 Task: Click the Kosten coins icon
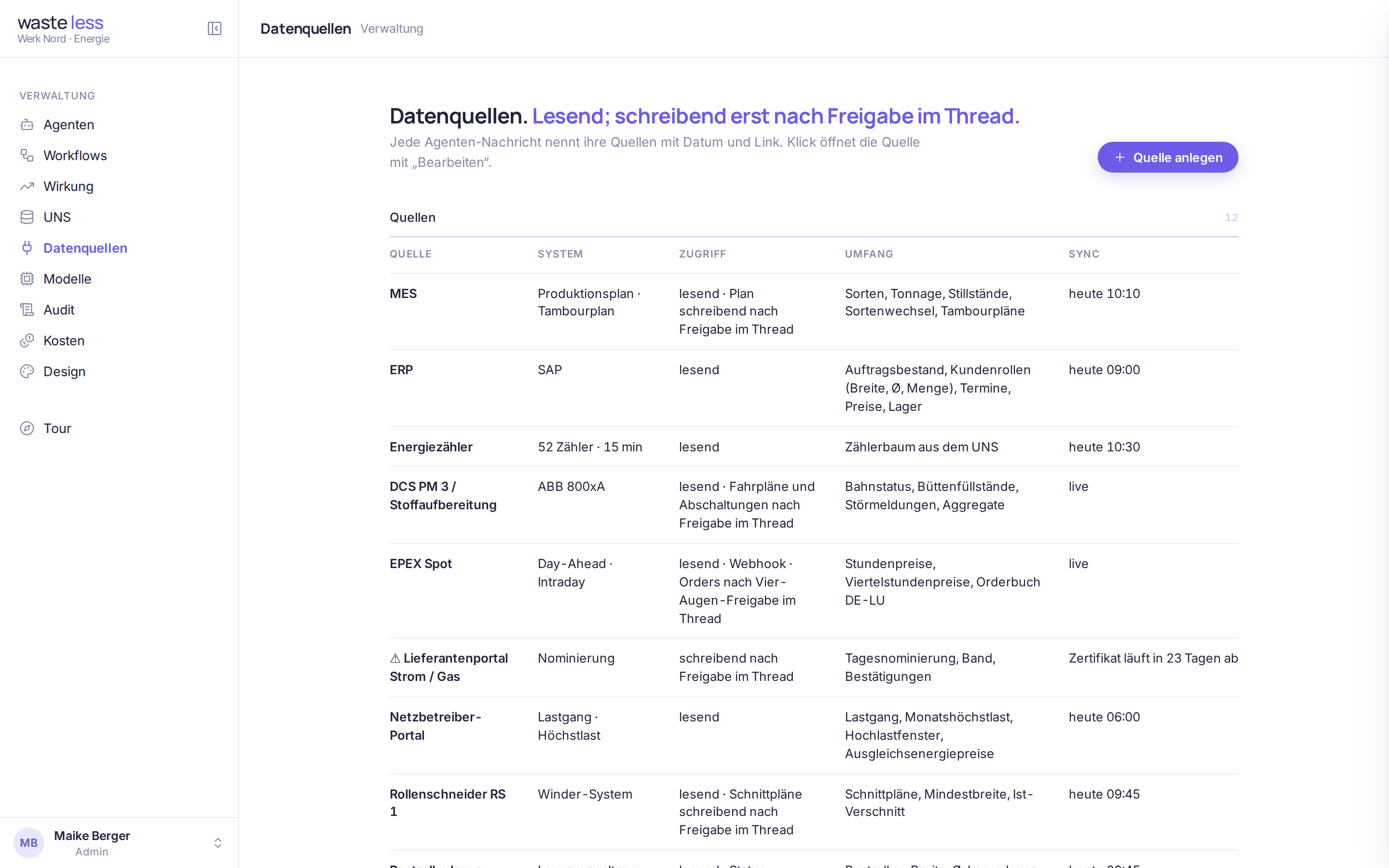[27, 340]
